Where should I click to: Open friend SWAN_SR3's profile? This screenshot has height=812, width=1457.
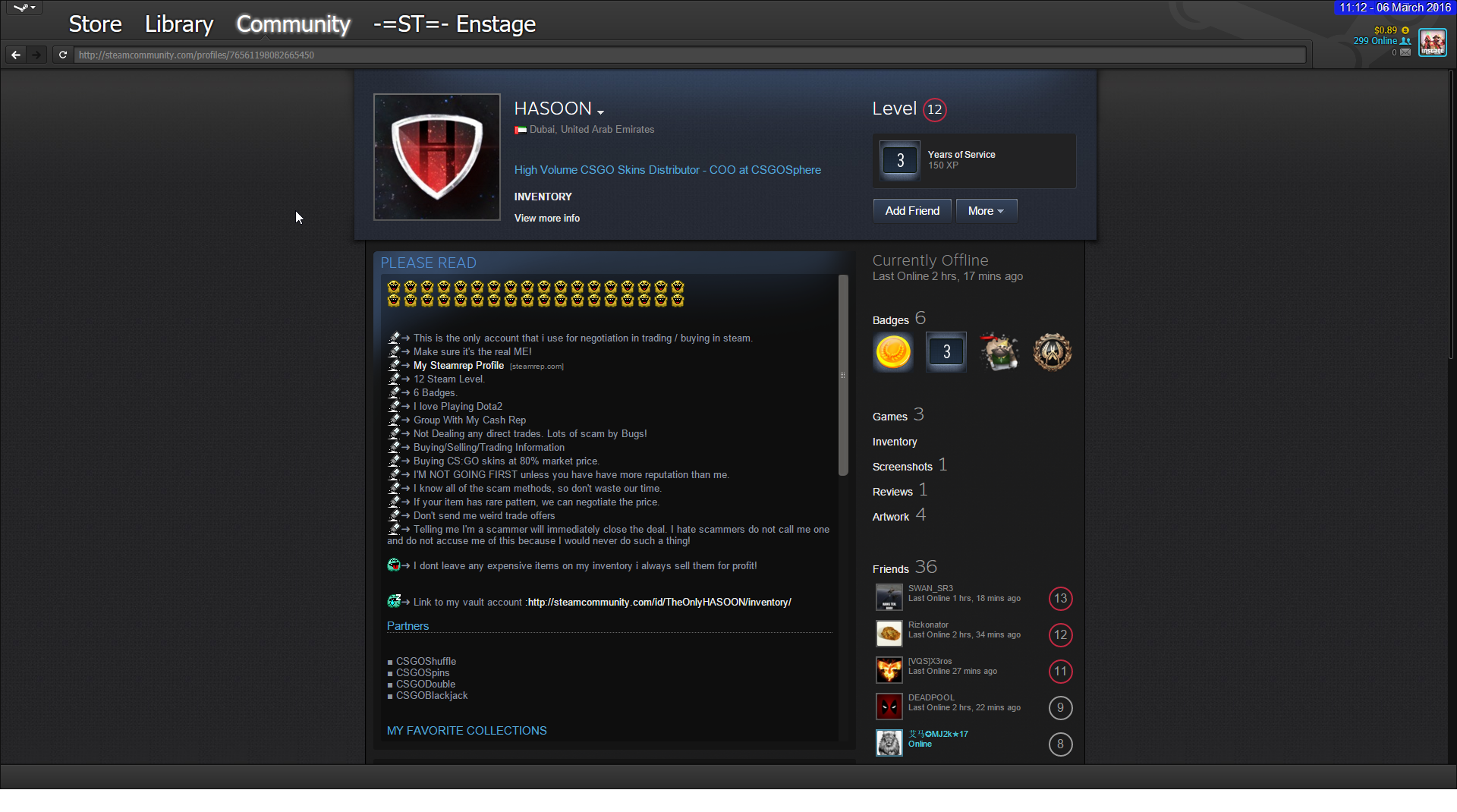tap(930, 588)
